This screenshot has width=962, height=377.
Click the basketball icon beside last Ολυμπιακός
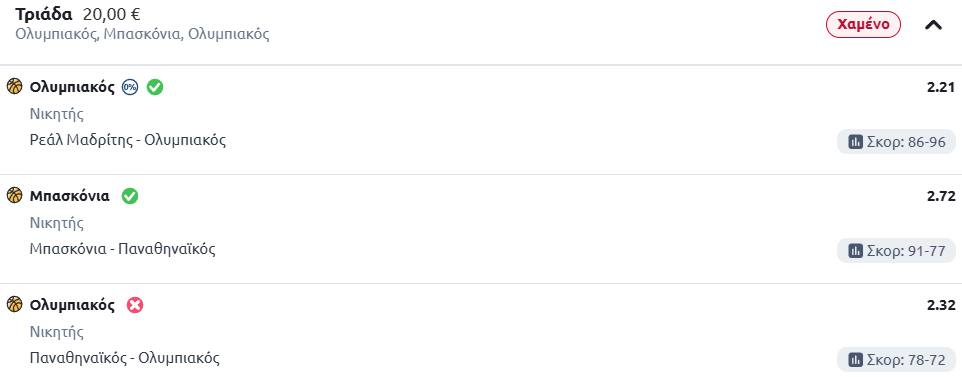(14, 305)
